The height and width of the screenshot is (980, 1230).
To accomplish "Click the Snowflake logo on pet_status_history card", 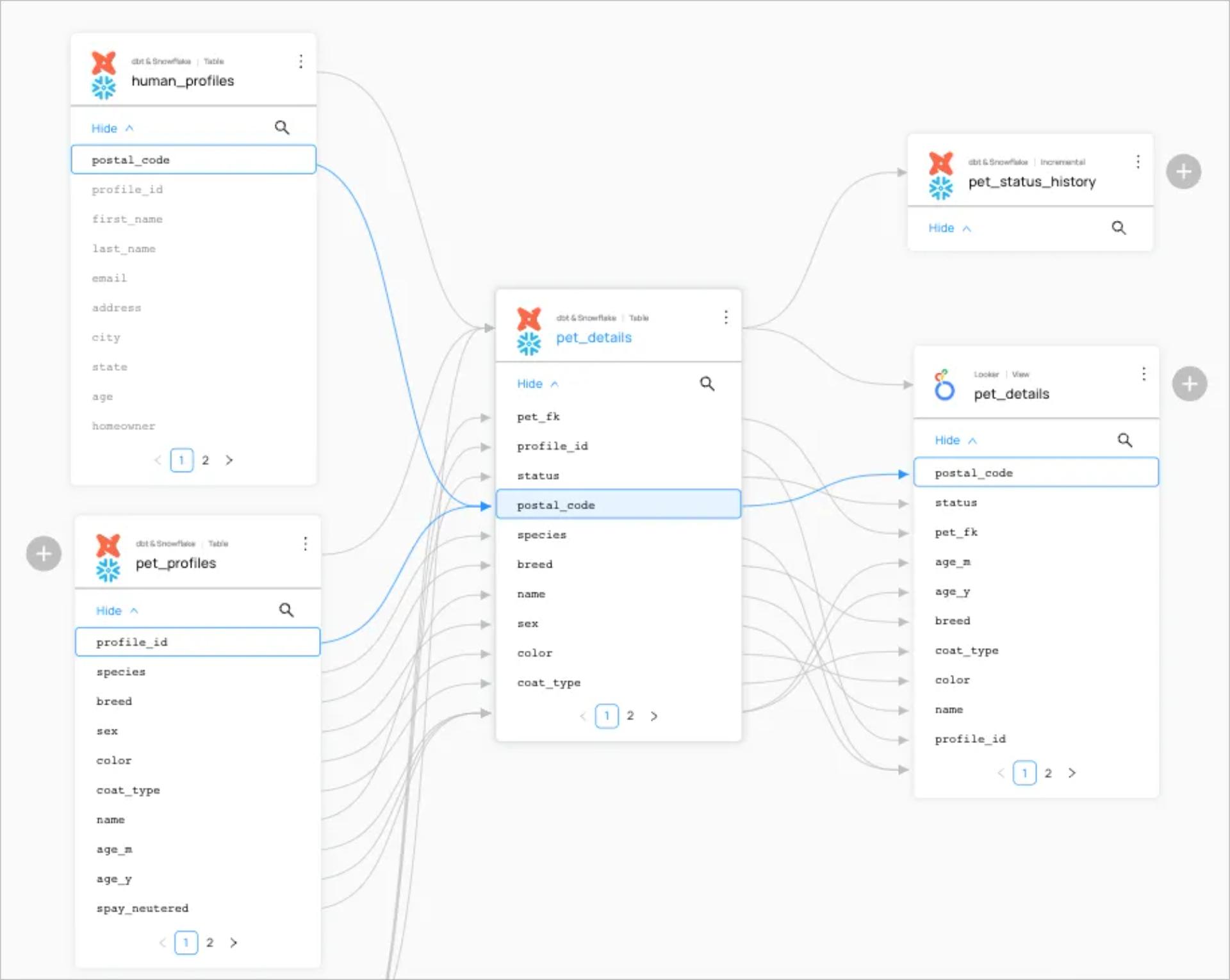I will (x=940, y=188).
